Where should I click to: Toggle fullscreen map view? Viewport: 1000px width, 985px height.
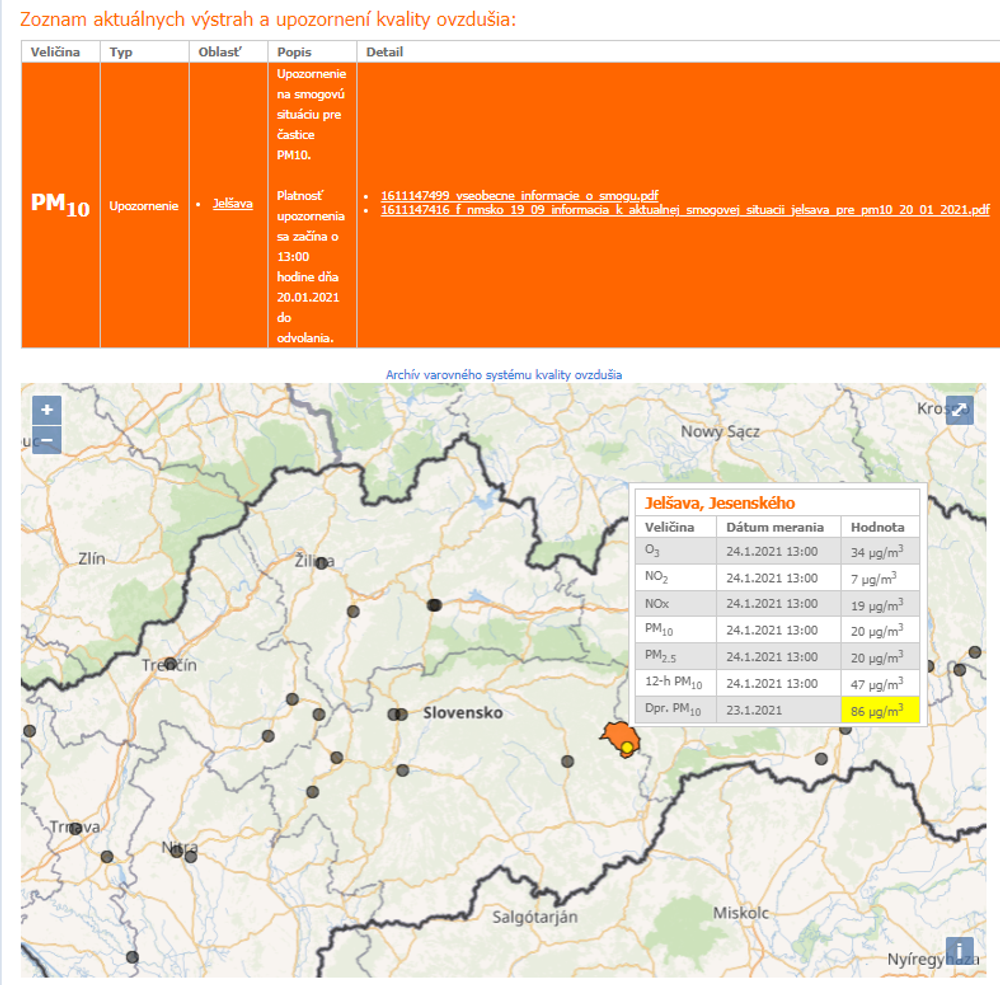click(x=959, y=410)
